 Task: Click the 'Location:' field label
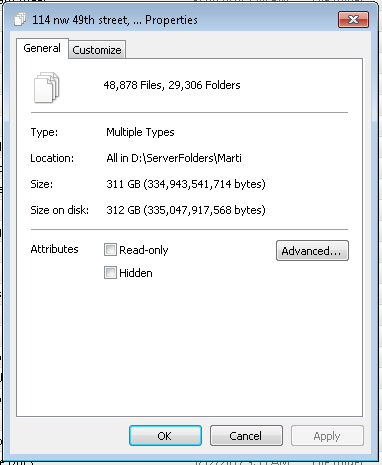pos(52,158)
